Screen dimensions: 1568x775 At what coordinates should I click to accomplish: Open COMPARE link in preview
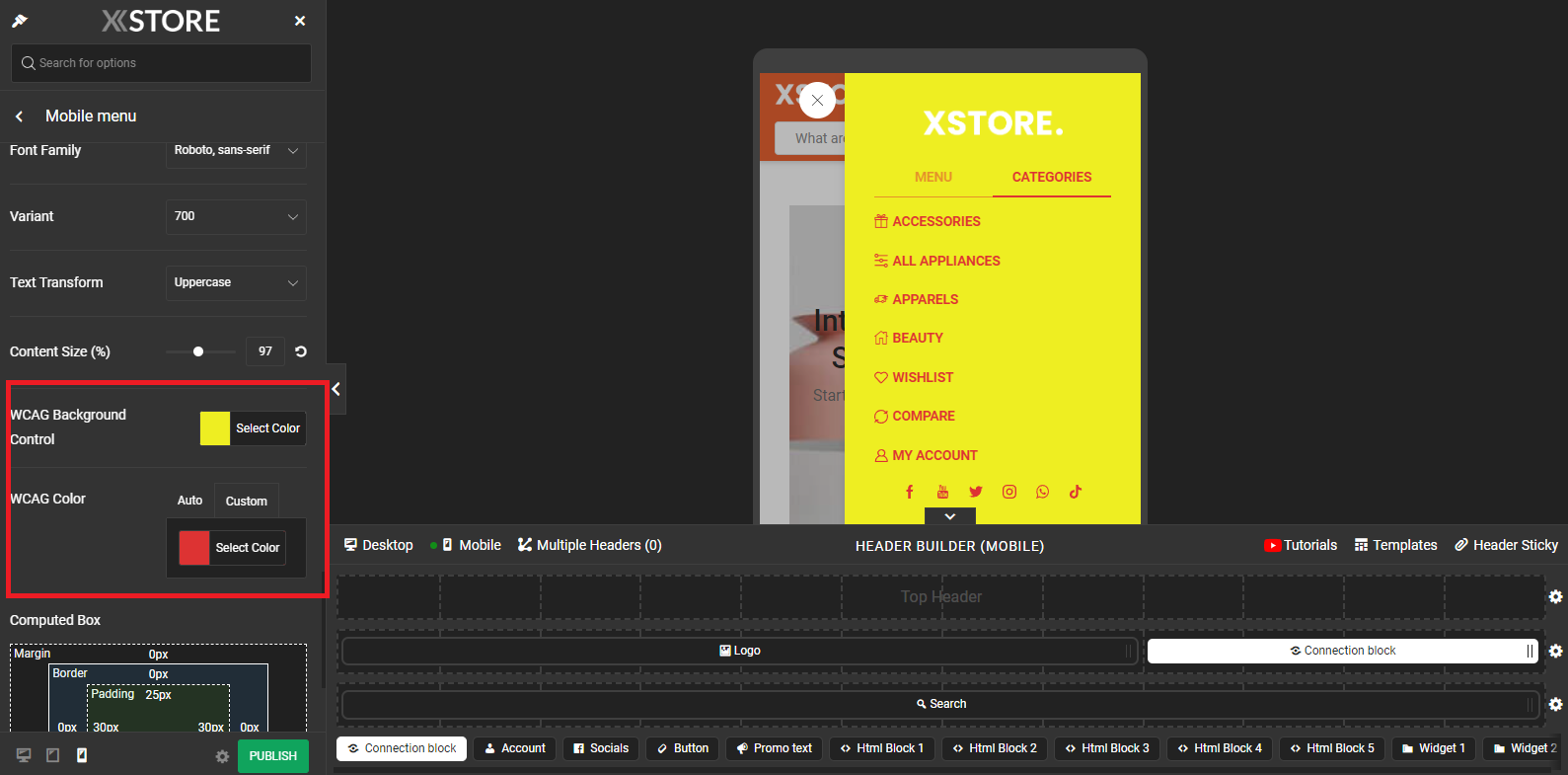coord(915,416)
